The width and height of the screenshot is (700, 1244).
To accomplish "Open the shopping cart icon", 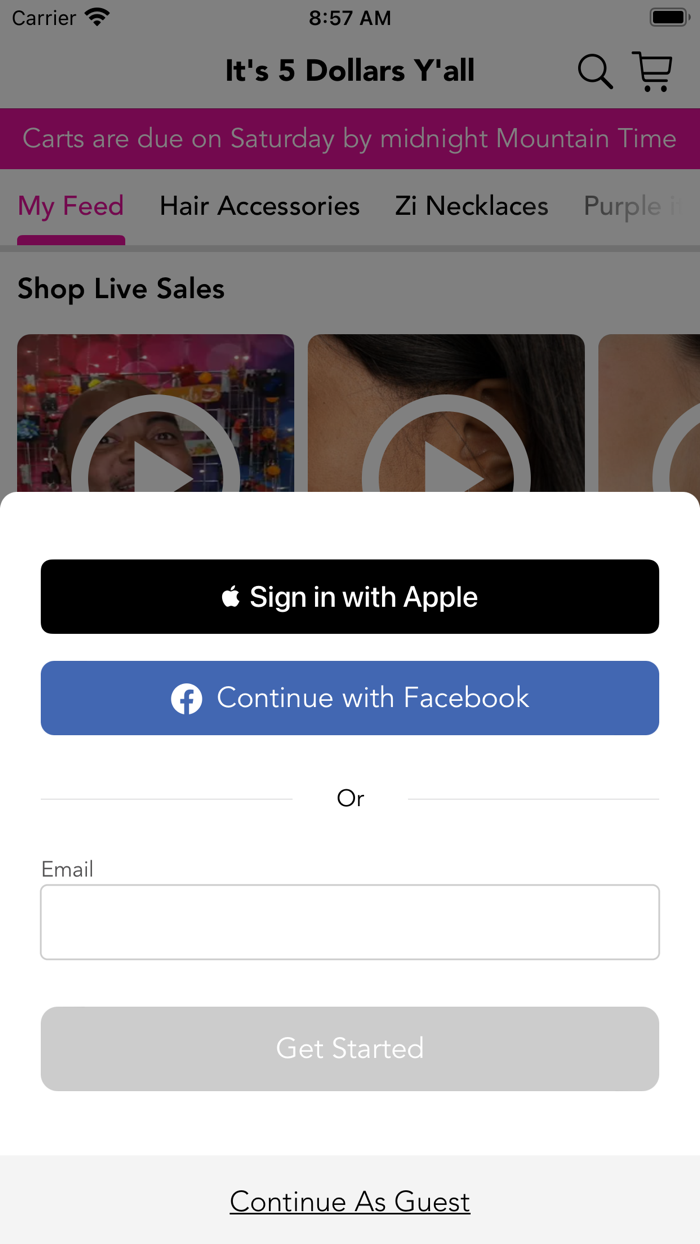I will 652,72.
